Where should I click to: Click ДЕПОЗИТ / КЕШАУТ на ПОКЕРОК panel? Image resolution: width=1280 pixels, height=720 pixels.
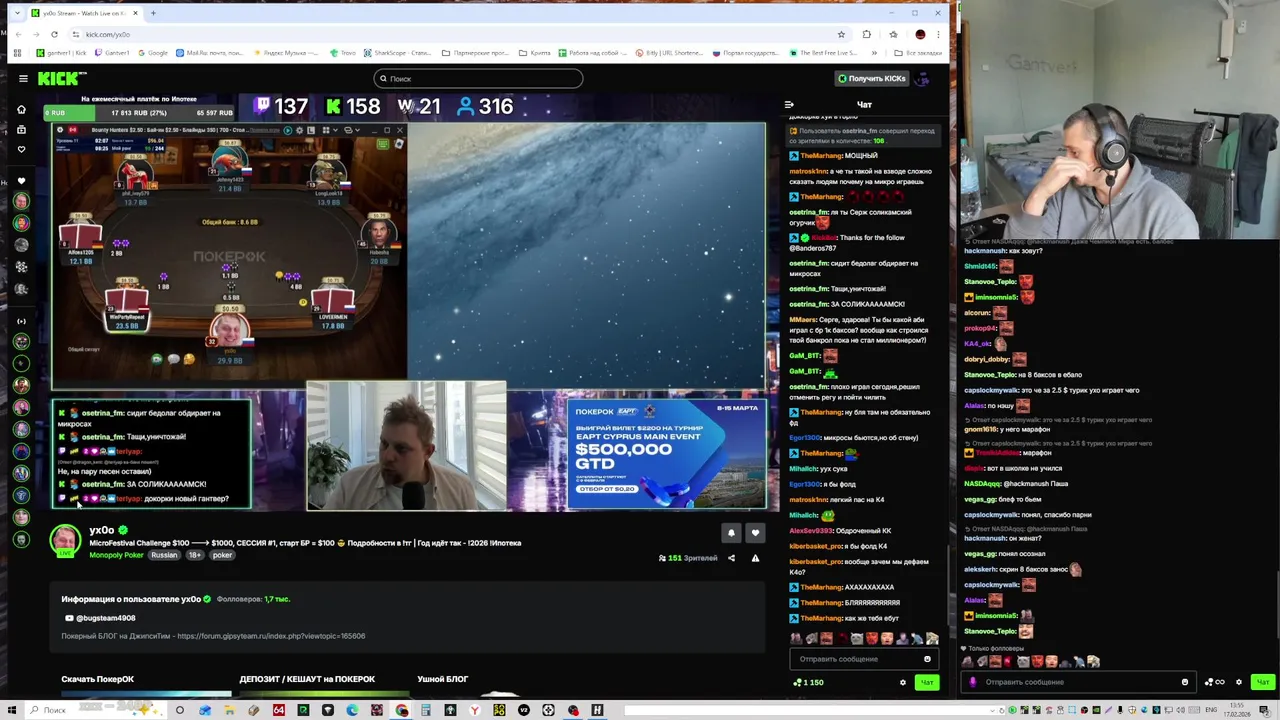point(307,679)
